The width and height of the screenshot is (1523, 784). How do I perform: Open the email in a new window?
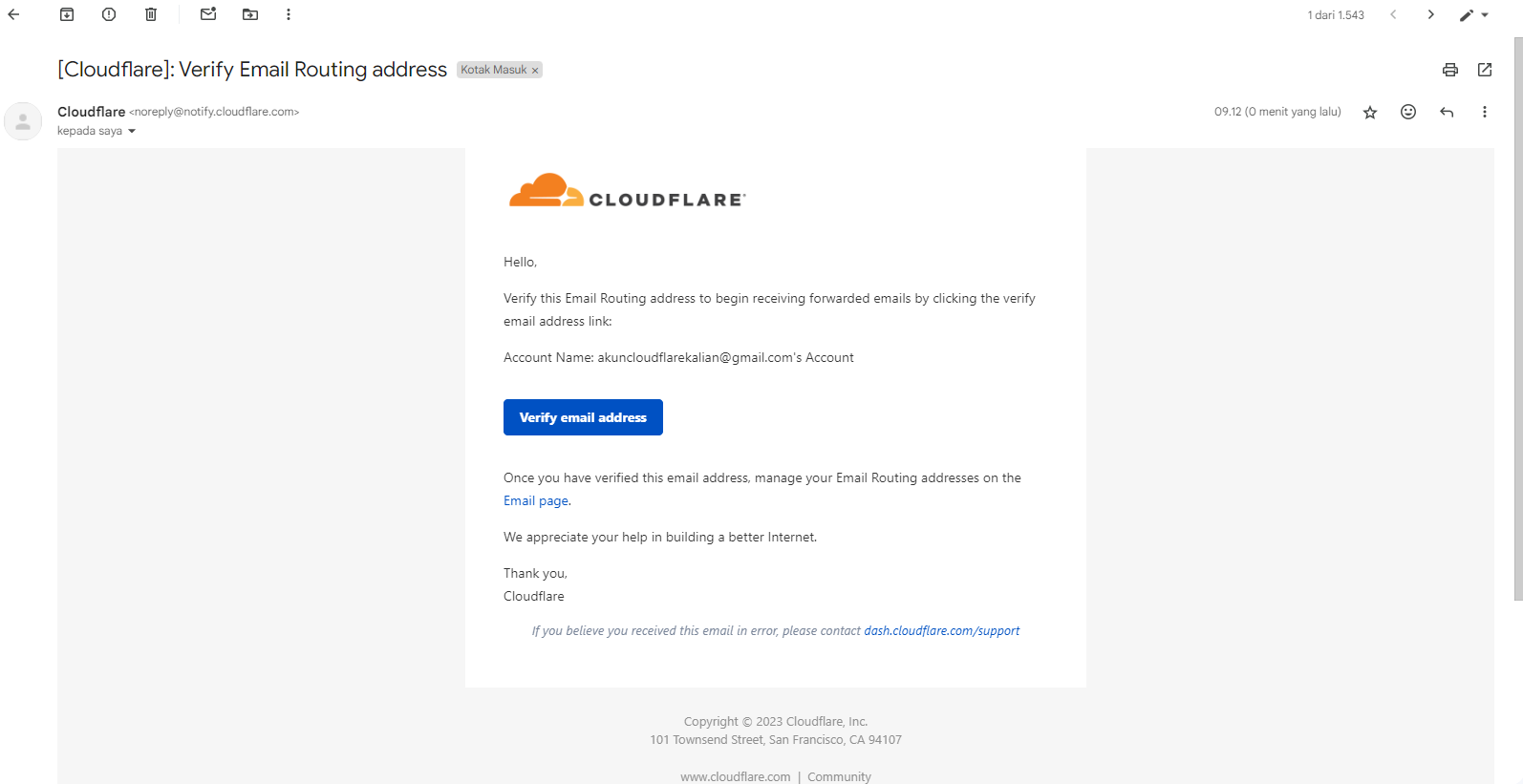(x=1485, y=70)
